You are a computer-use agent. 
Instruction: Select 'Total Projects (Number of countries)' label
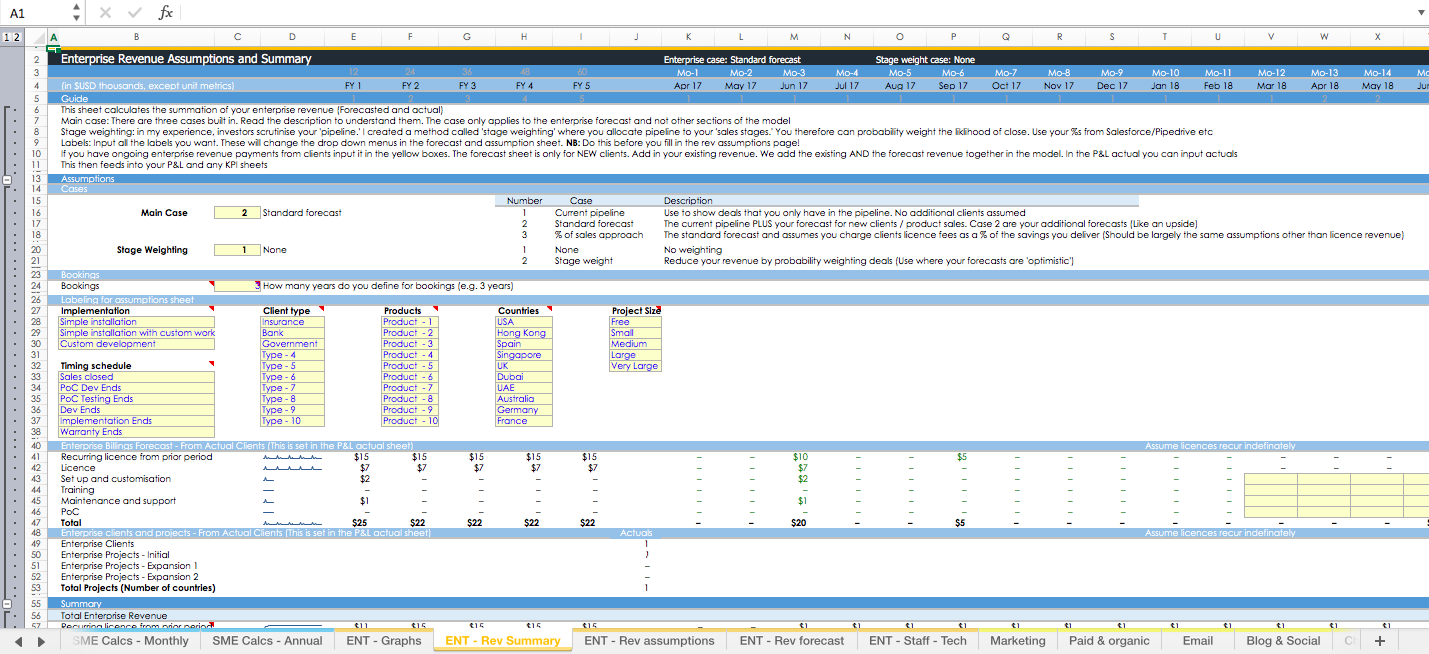click(x=139, y=588)
